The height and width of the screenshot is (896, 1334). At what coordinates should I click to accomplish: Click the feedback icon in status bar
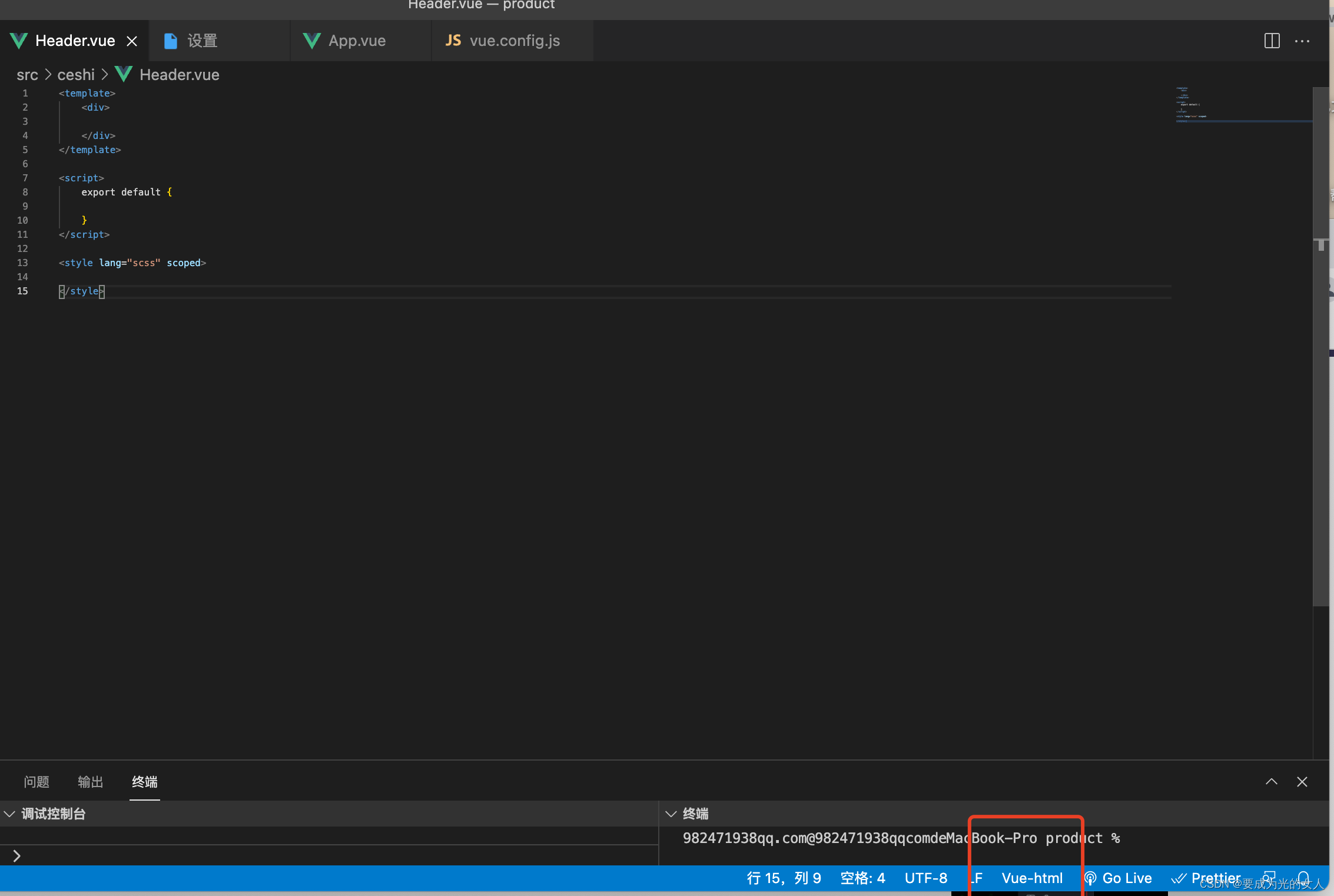(1269, 877)
